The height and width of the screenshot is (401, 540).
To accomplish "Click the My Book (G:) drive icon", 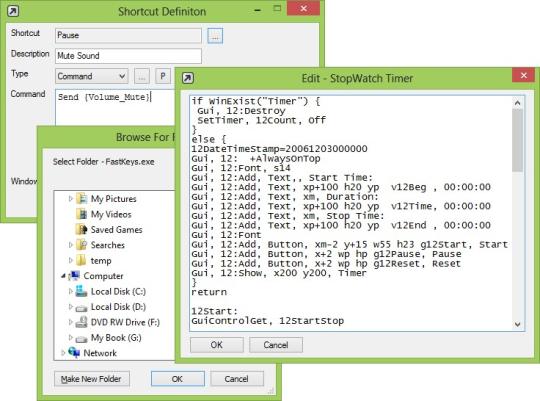I will pyautogui.click(x=82, y=338).
